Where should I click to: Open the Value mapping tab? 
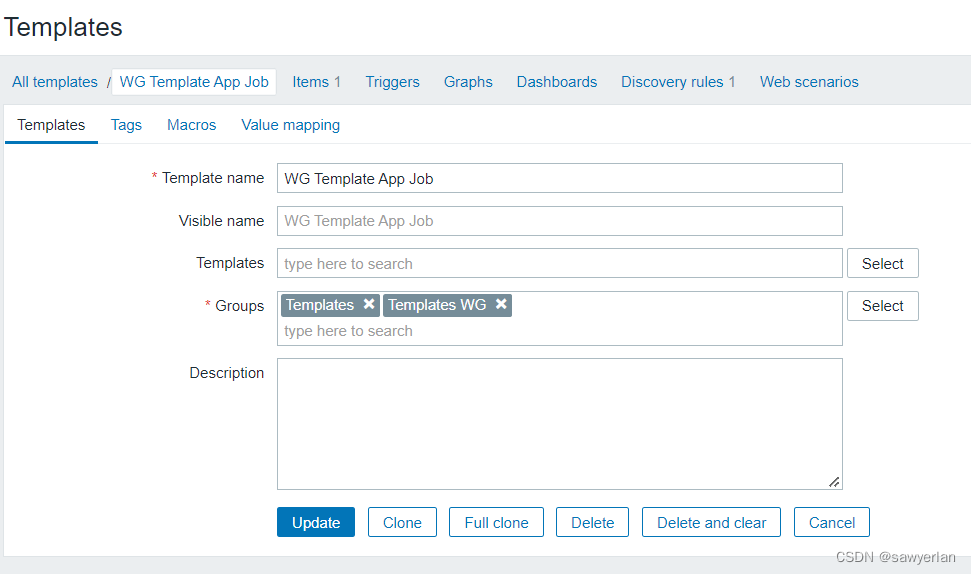tap(290, 125)
